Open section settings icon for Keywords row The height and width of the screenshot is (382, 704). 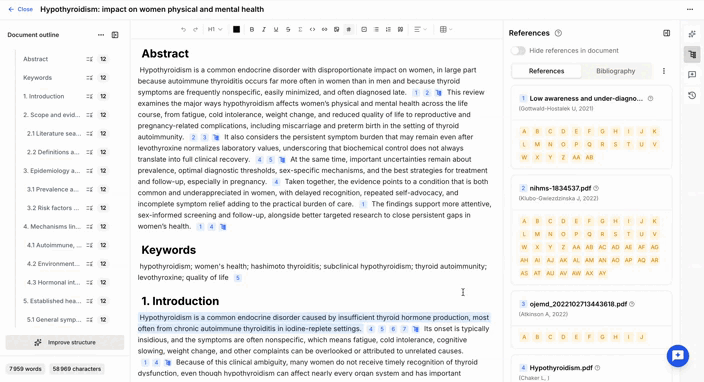[89, 78]
